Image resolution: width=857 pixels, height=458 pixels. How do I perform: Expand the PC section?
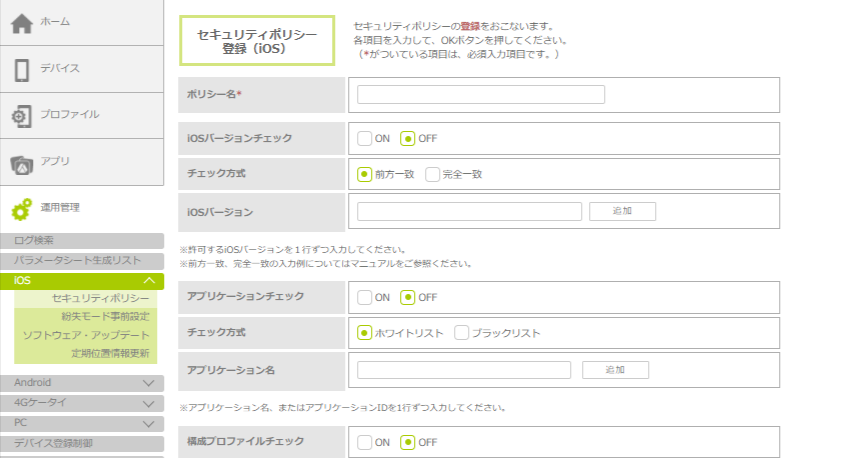coord(149,423)
